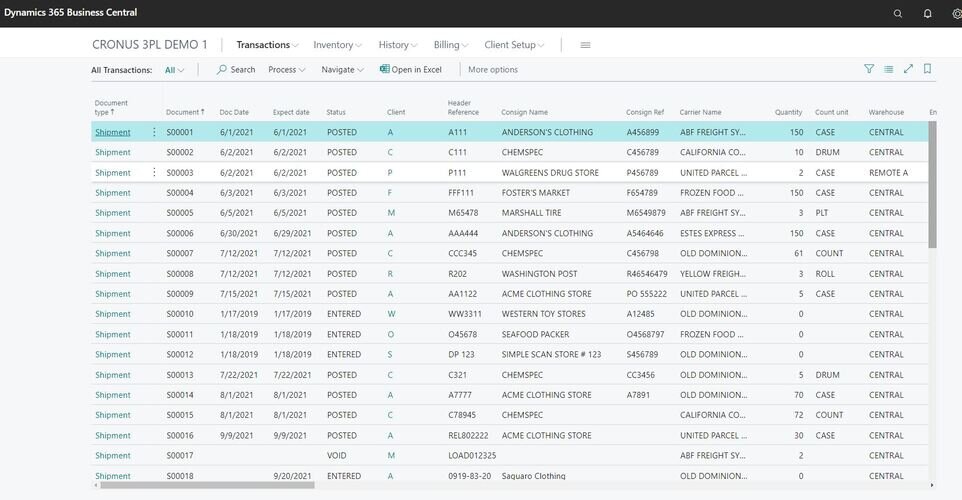Viewport: 962px width, 500px height.
Task: Sort by the Doc Date column header
Action: 234,112
